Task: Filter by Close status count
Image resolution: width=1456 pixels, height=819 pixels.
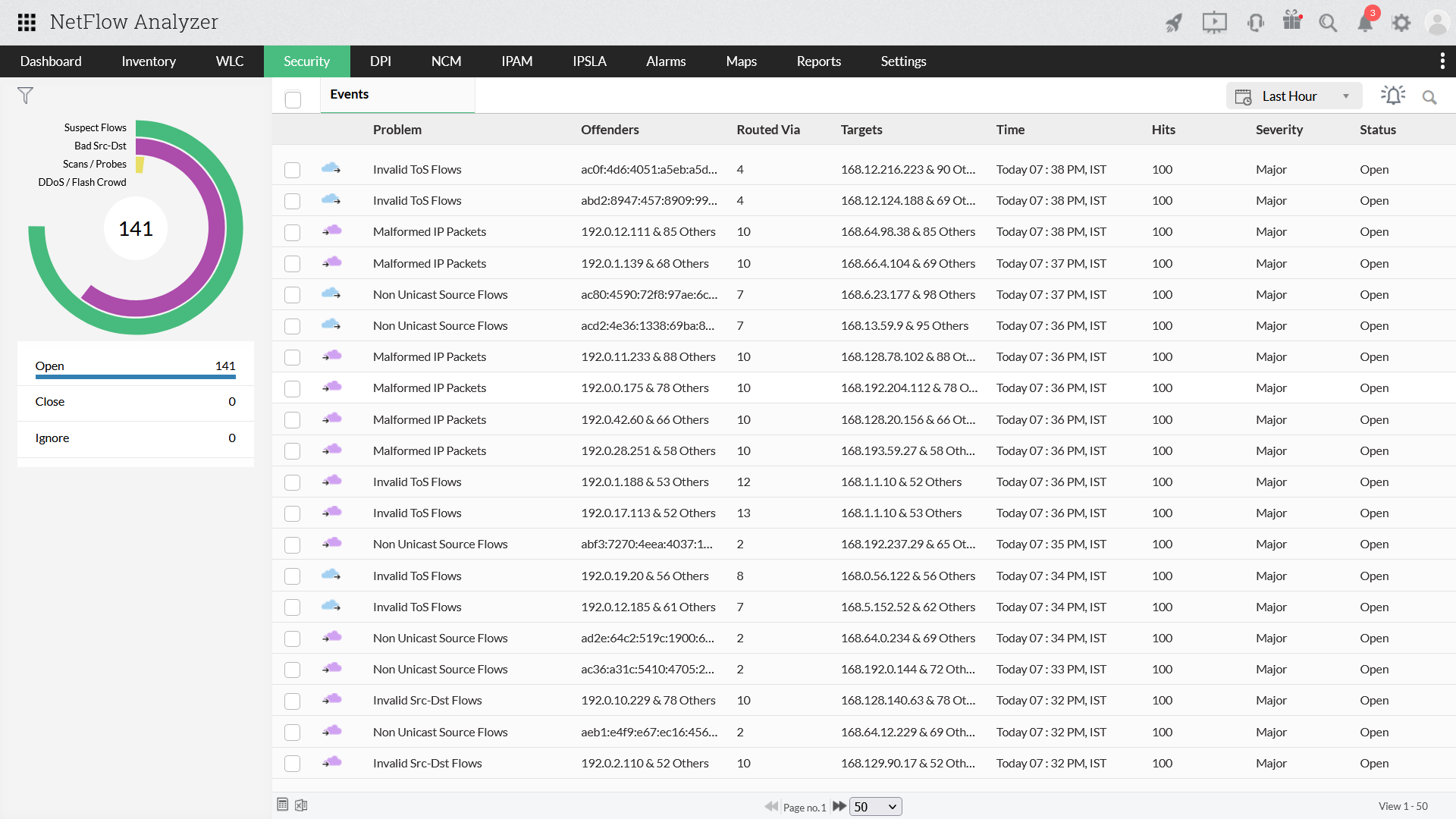Action: (x=135, y=402)
